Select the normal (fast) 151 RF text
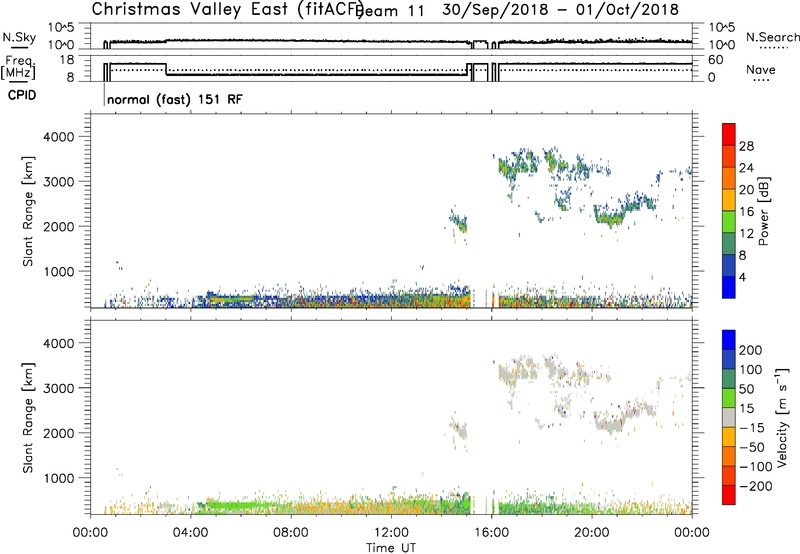The height and width of the screenshot is (554, 800). [x=175, y=99]
